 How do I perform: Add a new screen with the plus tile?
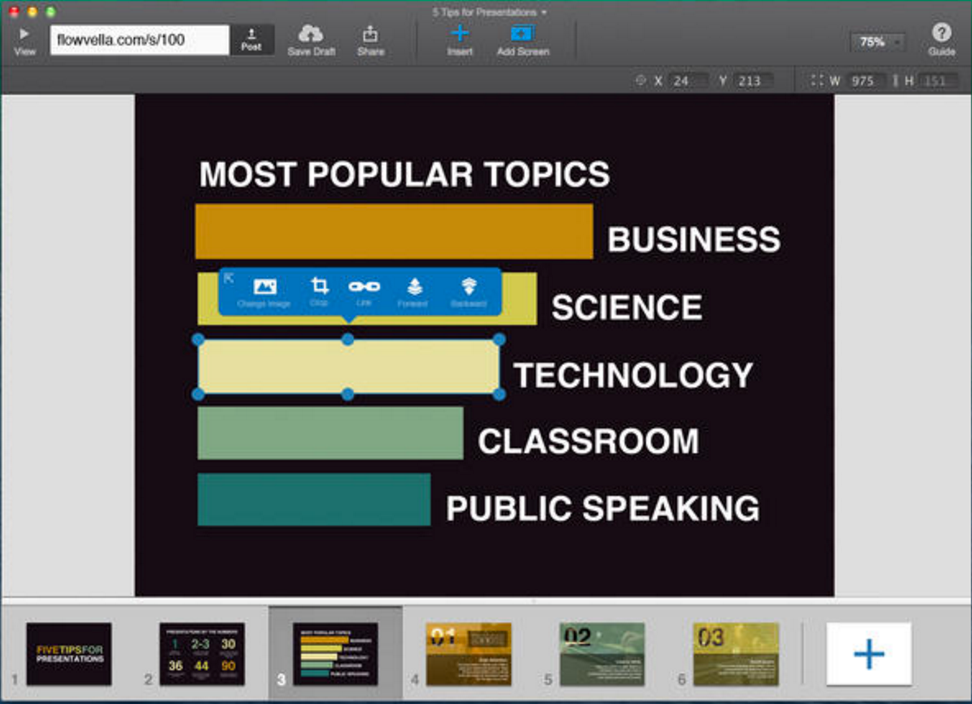[x=868, y=654]
